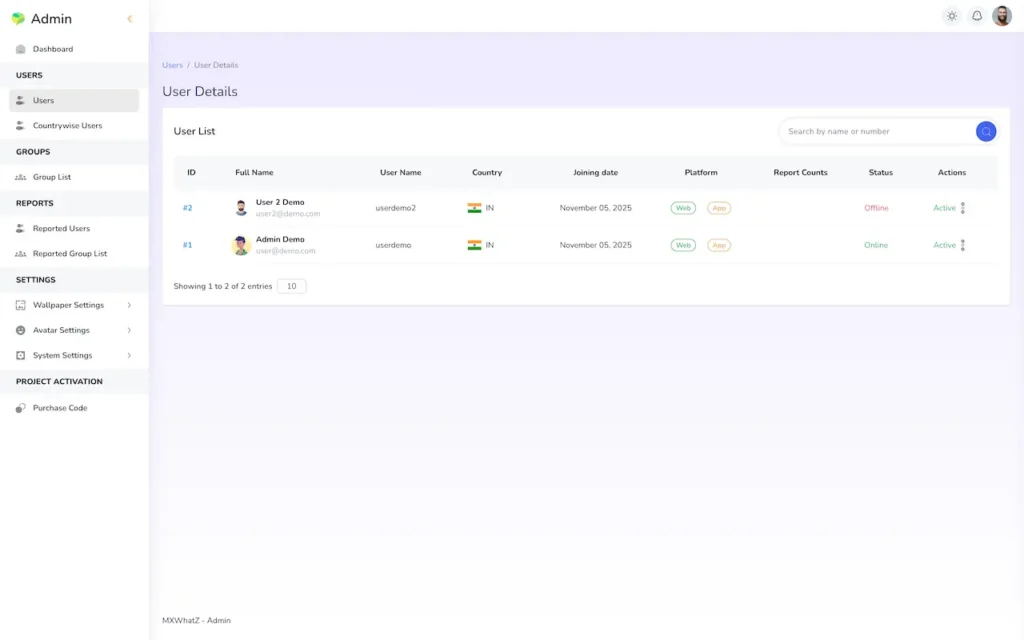The image size is (1024, 640).
Task: Click the Users sidebar icon
Action: point(21,101)
